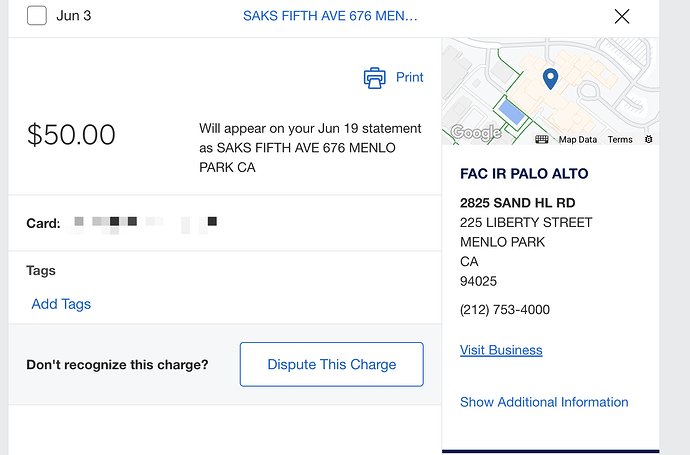Viewport: 690px width, 455px height.
Task: Click the Print link text
Action: pyautogui.click(x=410, y=77)
